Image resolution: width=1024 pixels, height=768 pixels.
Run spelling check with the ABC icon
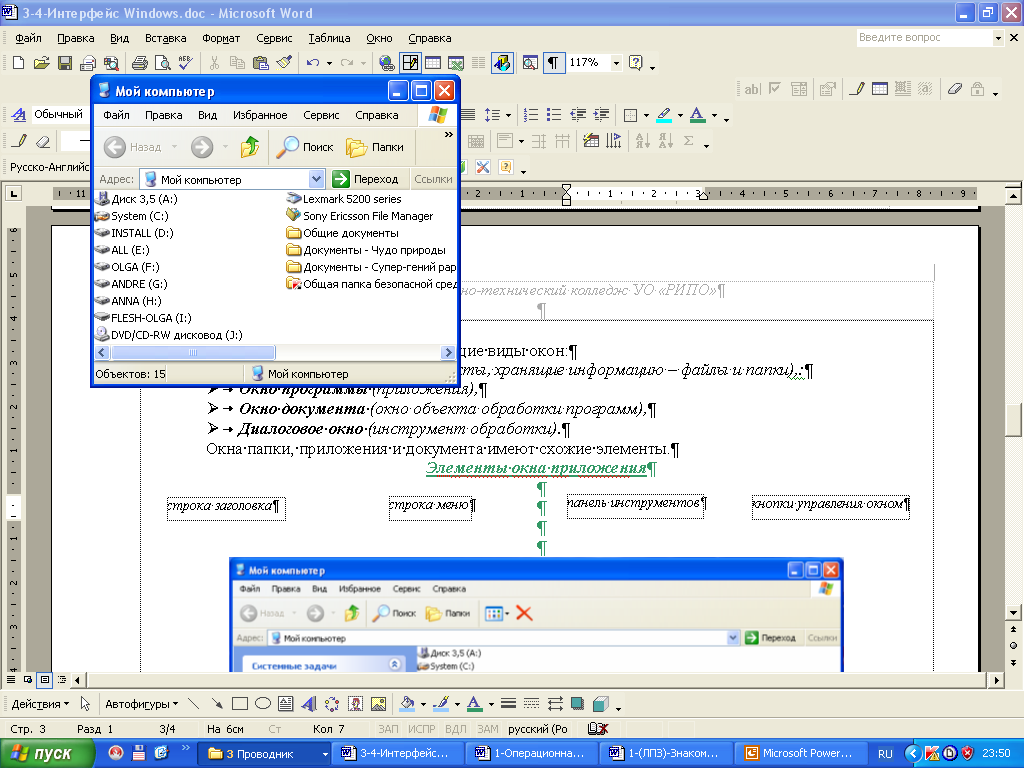[185, 63]
